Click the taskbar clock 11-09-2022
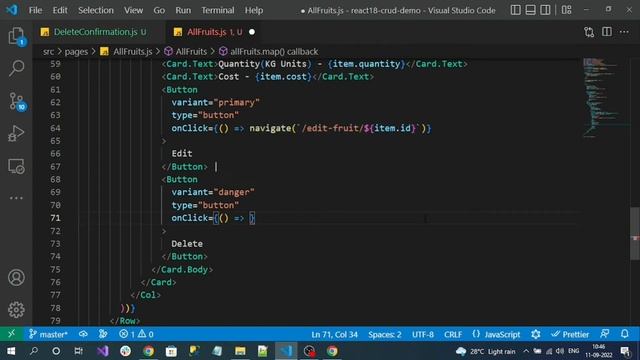The height and width of the screenshot is (360, 640). 598,351
